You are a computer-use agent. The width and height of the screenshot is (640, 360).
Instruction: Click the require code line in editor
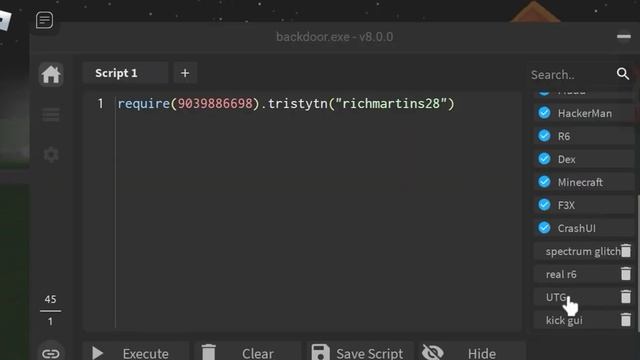[286, 104]
